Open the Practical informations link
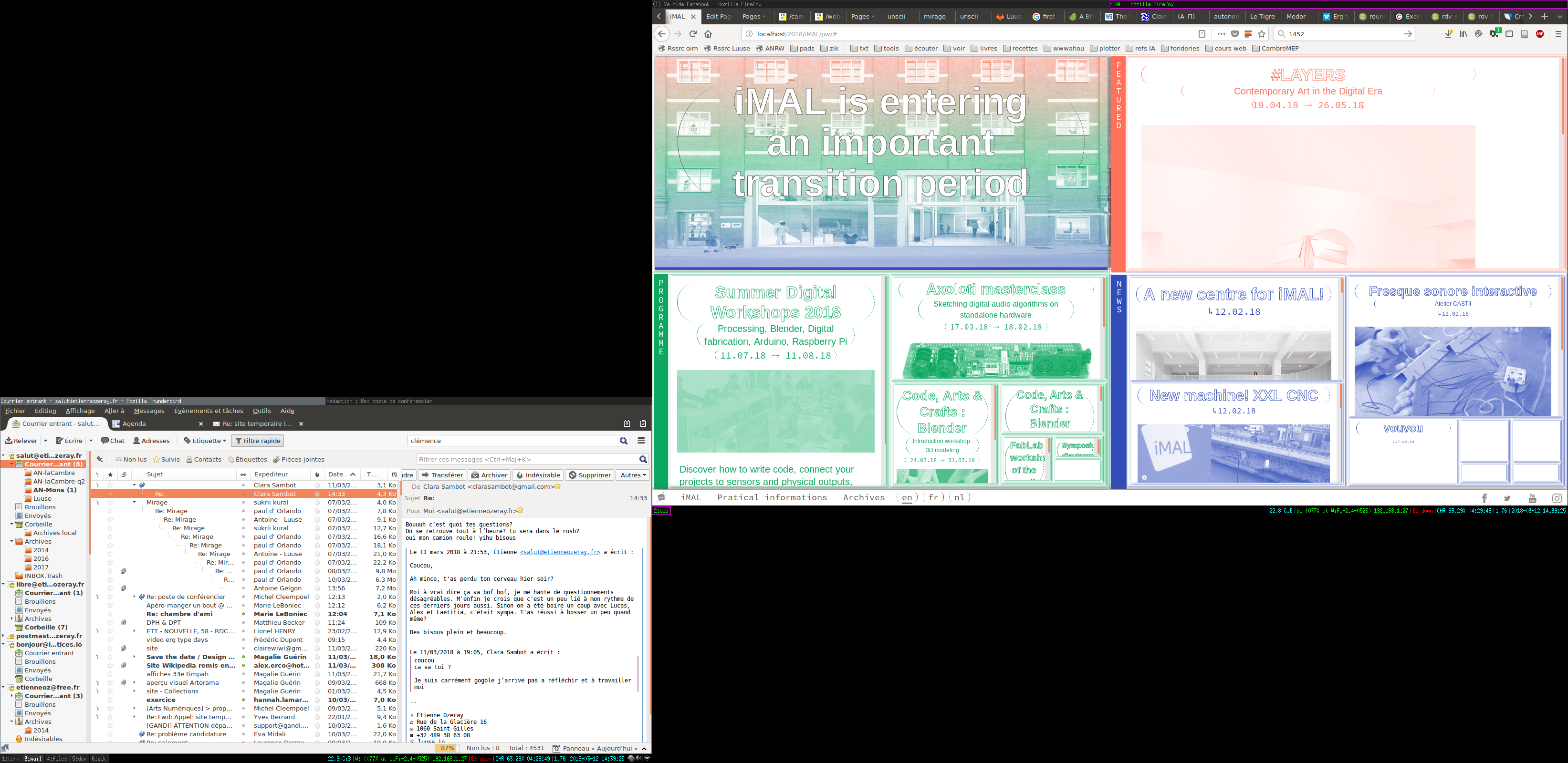 (x=771, y=498)
